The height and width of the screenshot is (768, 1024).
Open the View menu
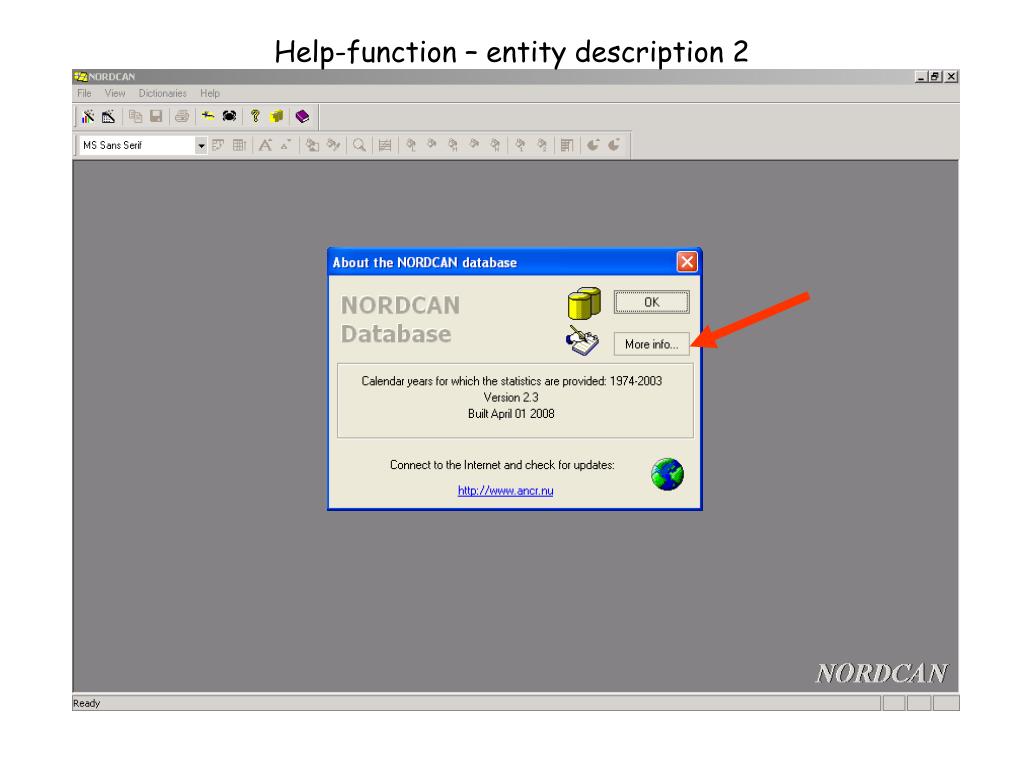tap(115, 93)
